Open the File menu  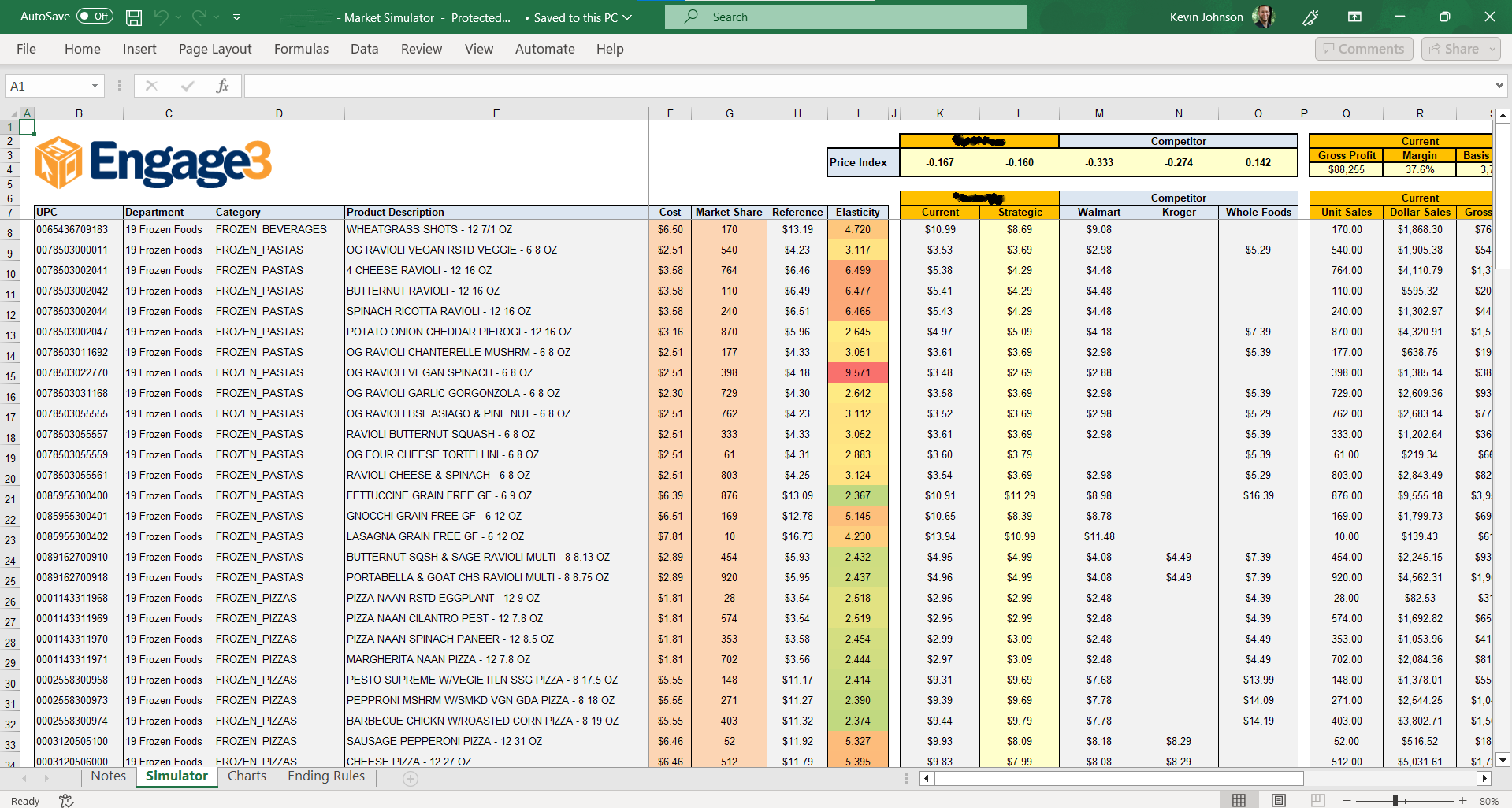(x=26, y=49)
